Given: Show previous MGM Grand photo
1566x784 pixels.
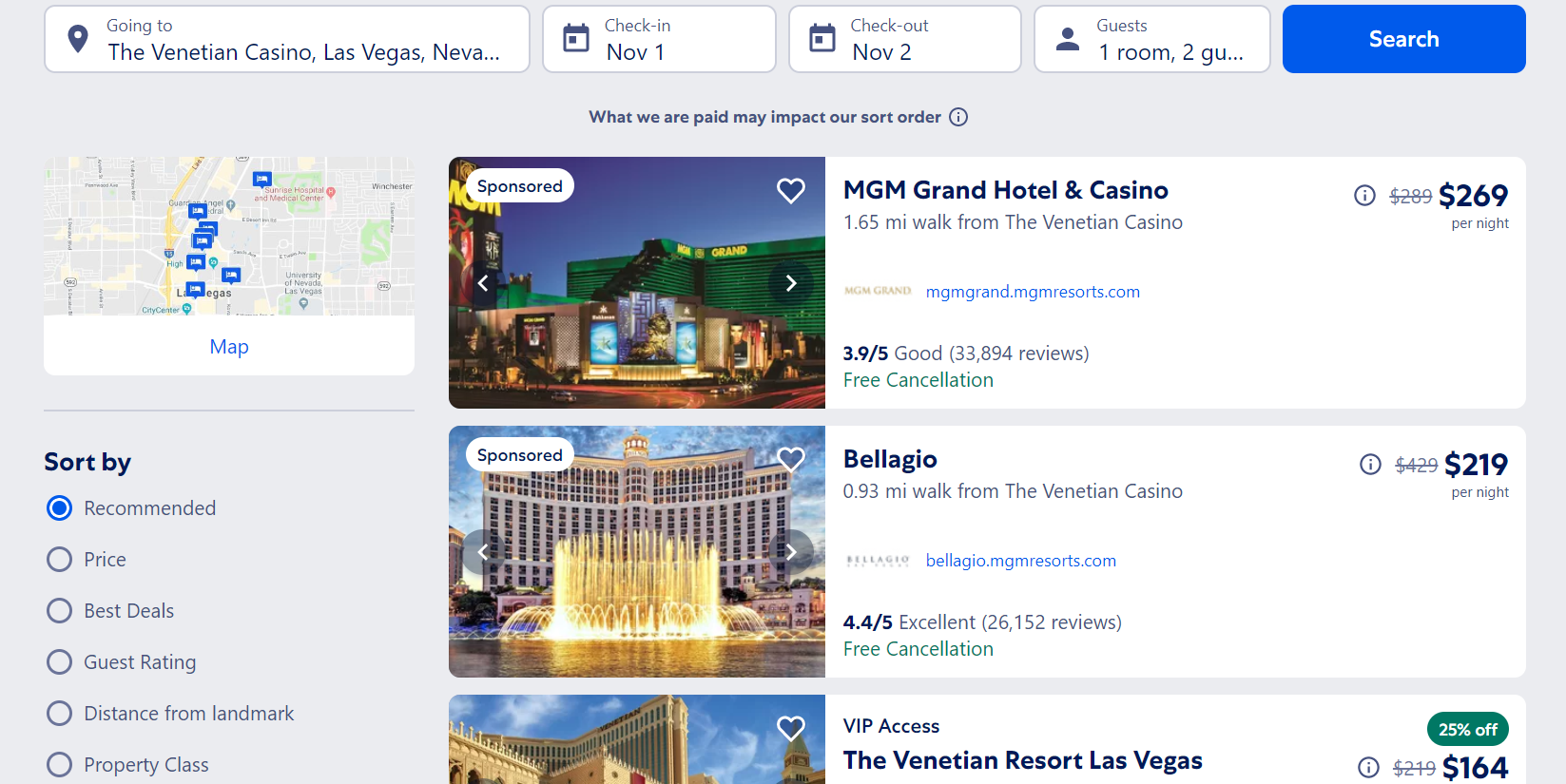Looking at the screenshot, I should pos(483,283).
